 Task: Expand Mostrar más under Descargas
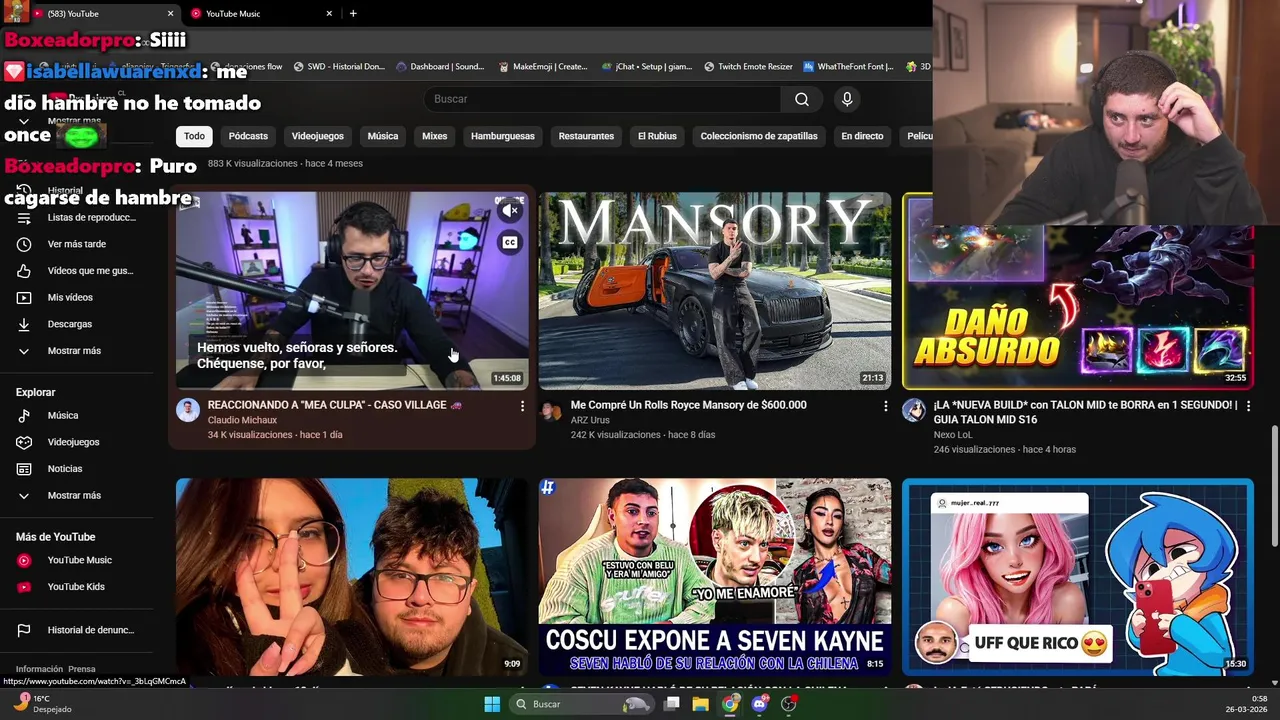pyautogui.click(x=76, y=351)
